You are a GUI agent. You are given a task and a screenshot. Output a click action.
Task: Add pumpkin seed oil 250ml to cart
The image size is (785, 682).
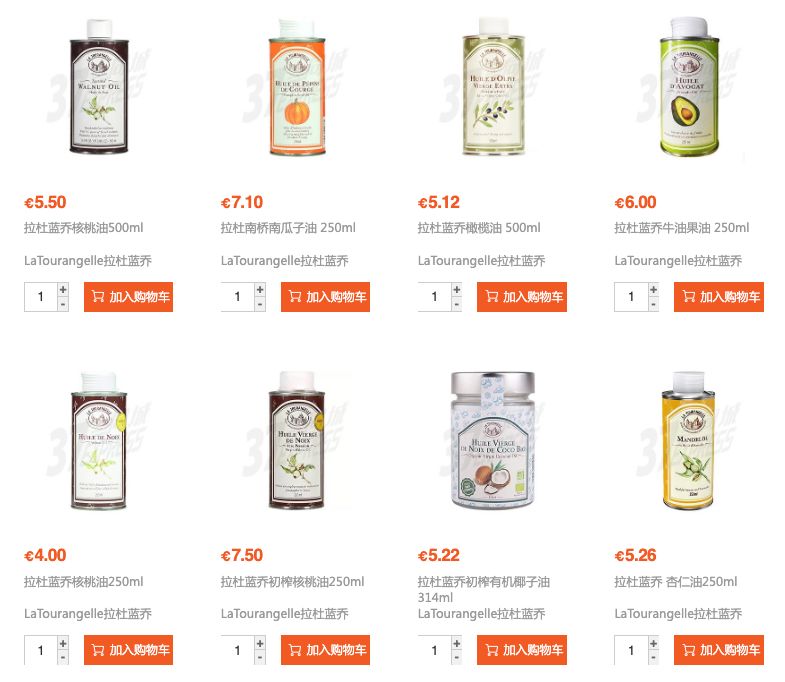point(325,297)
